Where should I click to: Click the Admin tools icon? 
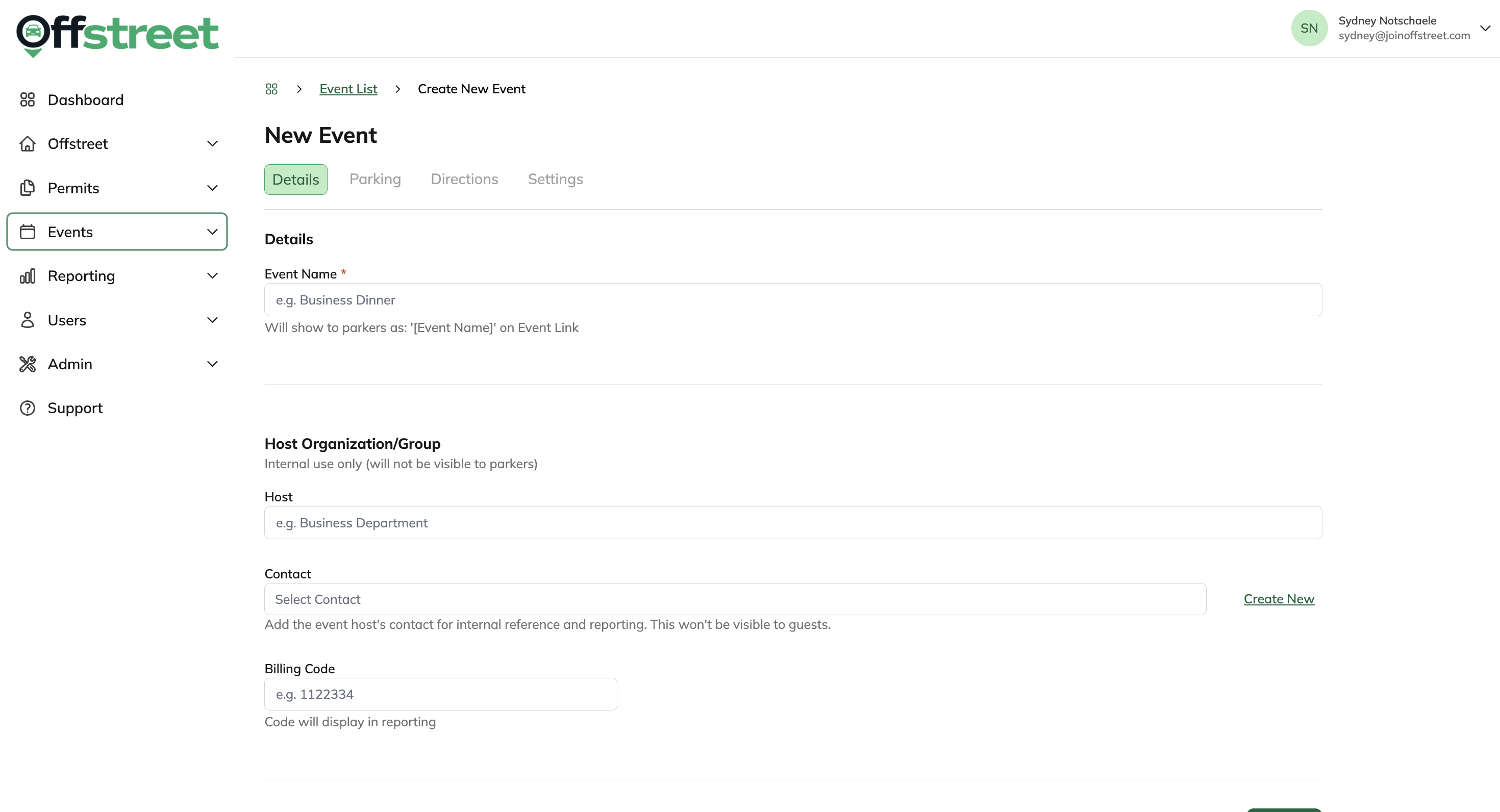pyautogui.click(x=28, y=364)
